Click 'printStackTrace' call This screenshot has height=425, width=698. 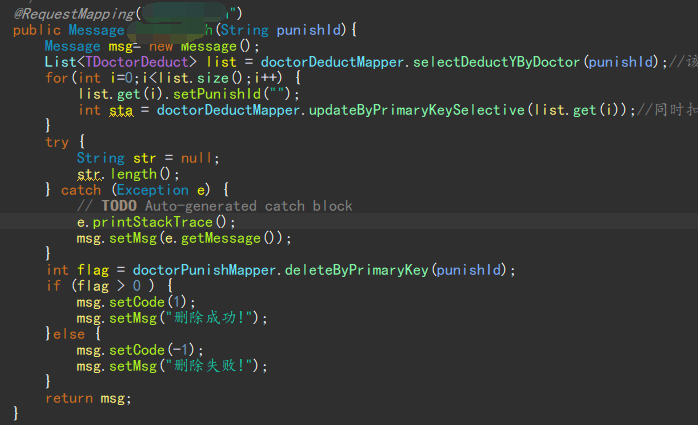pyautogui.click(x=153, y=222)
